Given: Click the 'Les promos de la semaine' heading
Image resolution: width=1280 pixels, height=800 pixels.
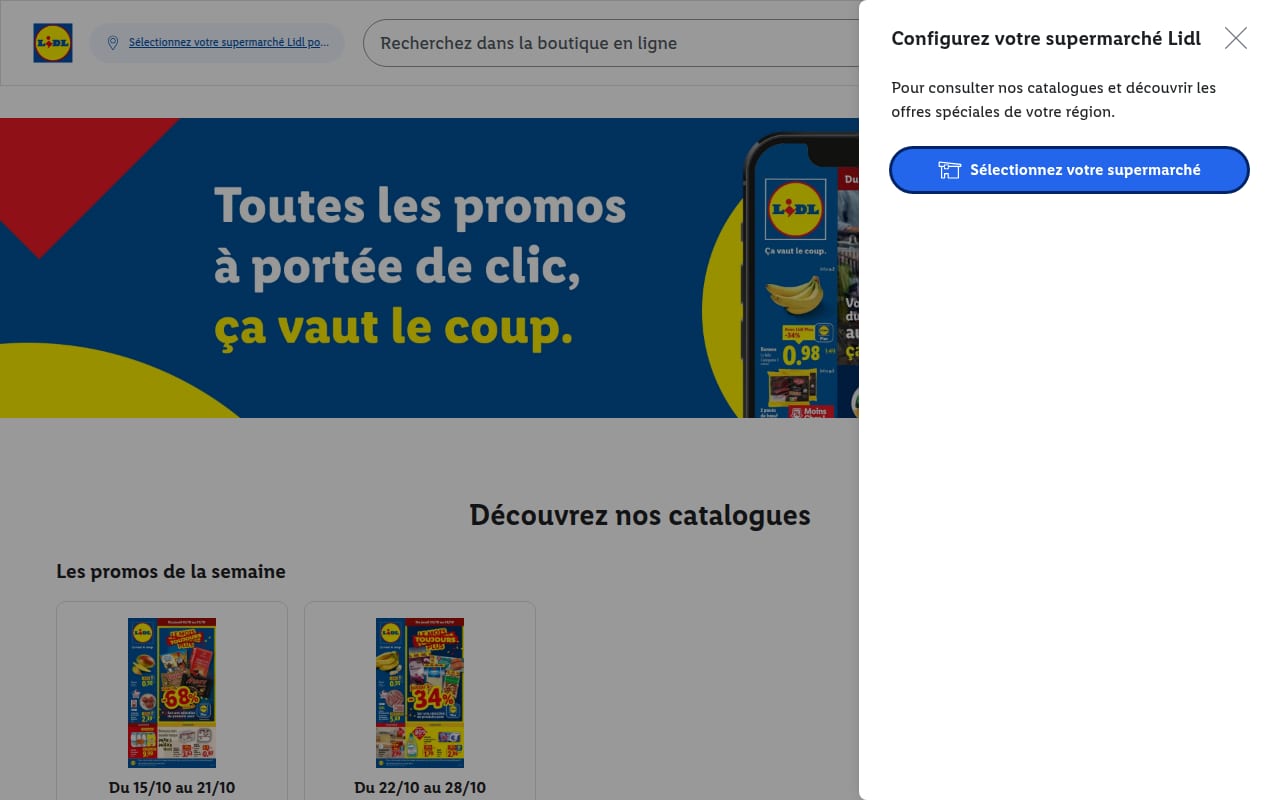Looking at the screenshot, I should [171, 572].
